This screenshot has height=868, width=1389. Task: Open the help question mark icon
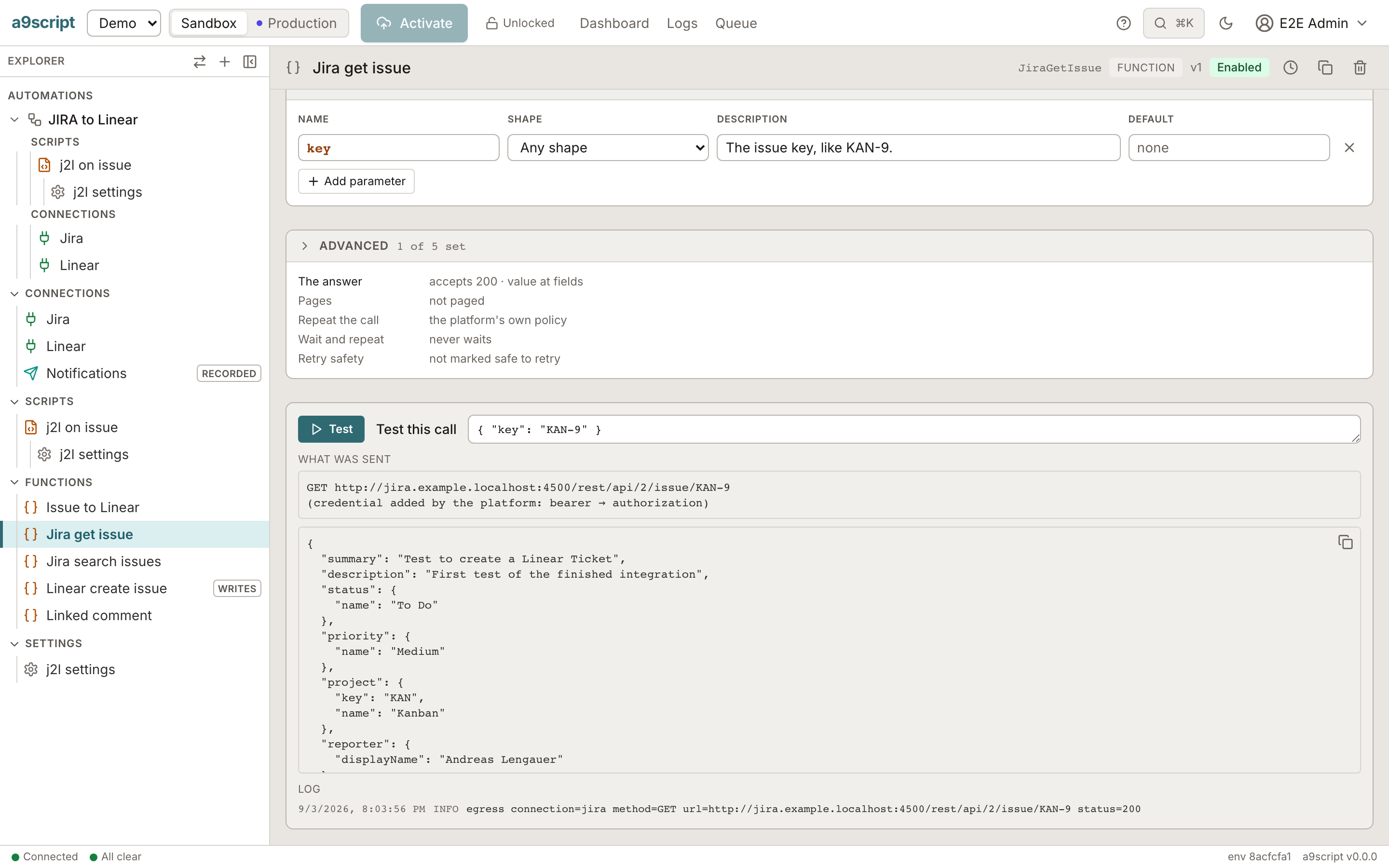click(x=1123, y=23)
